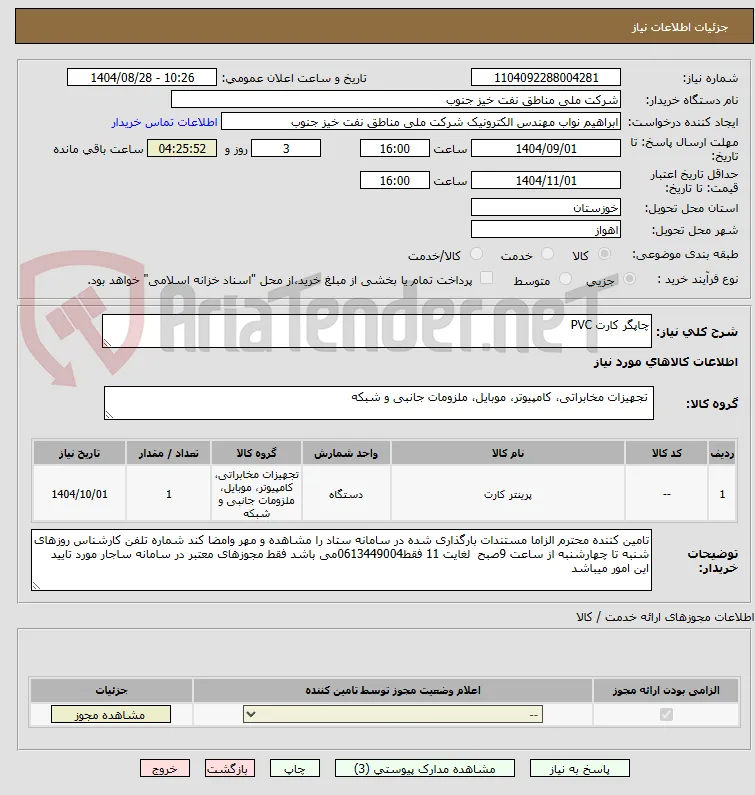Screen dimensions: 755x795
Task: Select the خدمت radio button
Action: (x=547, y=254)
